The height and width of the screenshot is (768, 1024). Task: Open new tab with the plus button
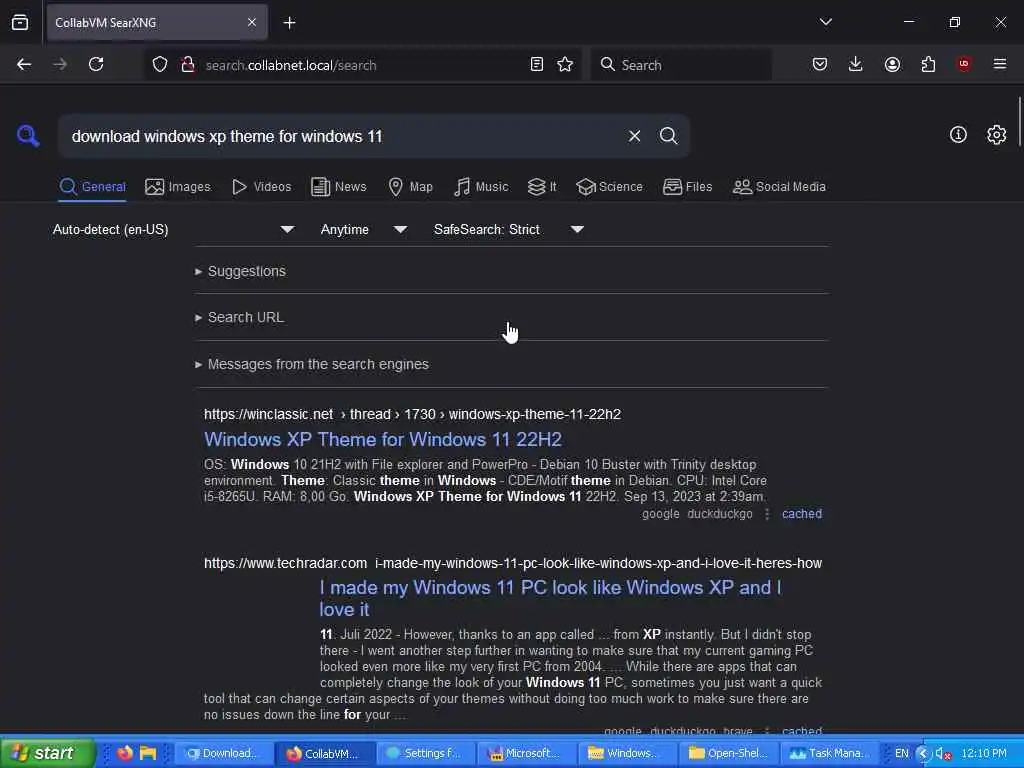(289, 23)
